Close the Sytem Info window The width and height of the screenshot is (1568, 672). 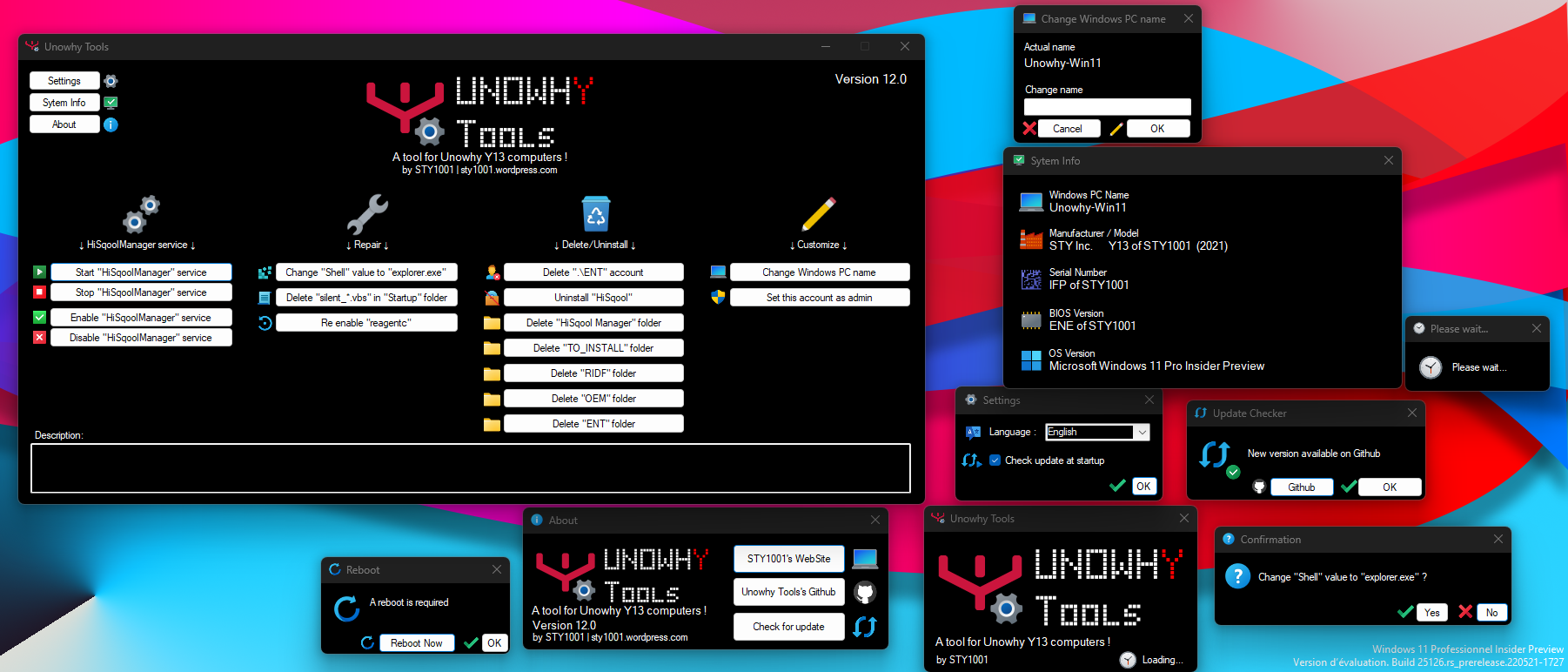[x=1389, y=160]
